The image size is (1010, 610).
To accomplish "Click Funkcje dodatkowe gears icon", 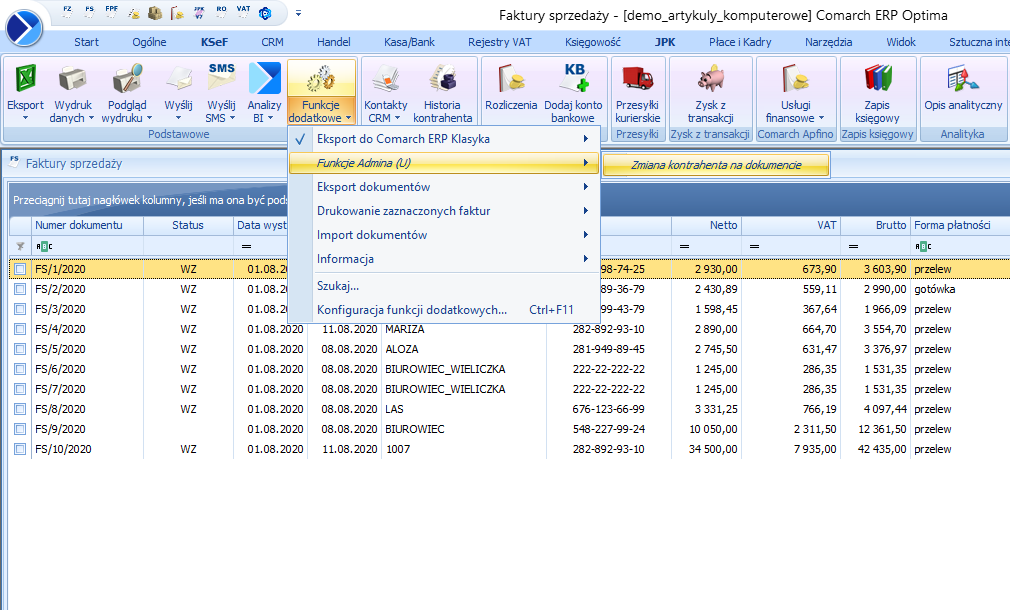I will (x=321, y=80).
